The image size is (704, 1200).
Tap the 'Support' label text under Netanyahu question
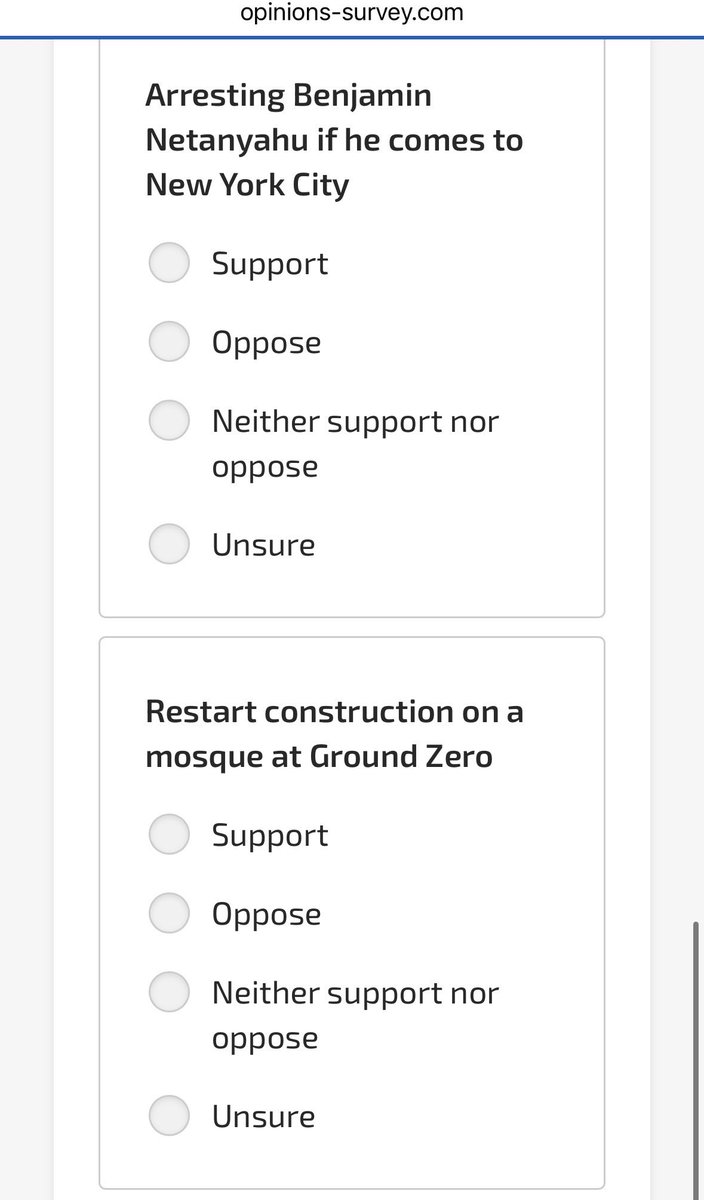[x=270, y=264]
